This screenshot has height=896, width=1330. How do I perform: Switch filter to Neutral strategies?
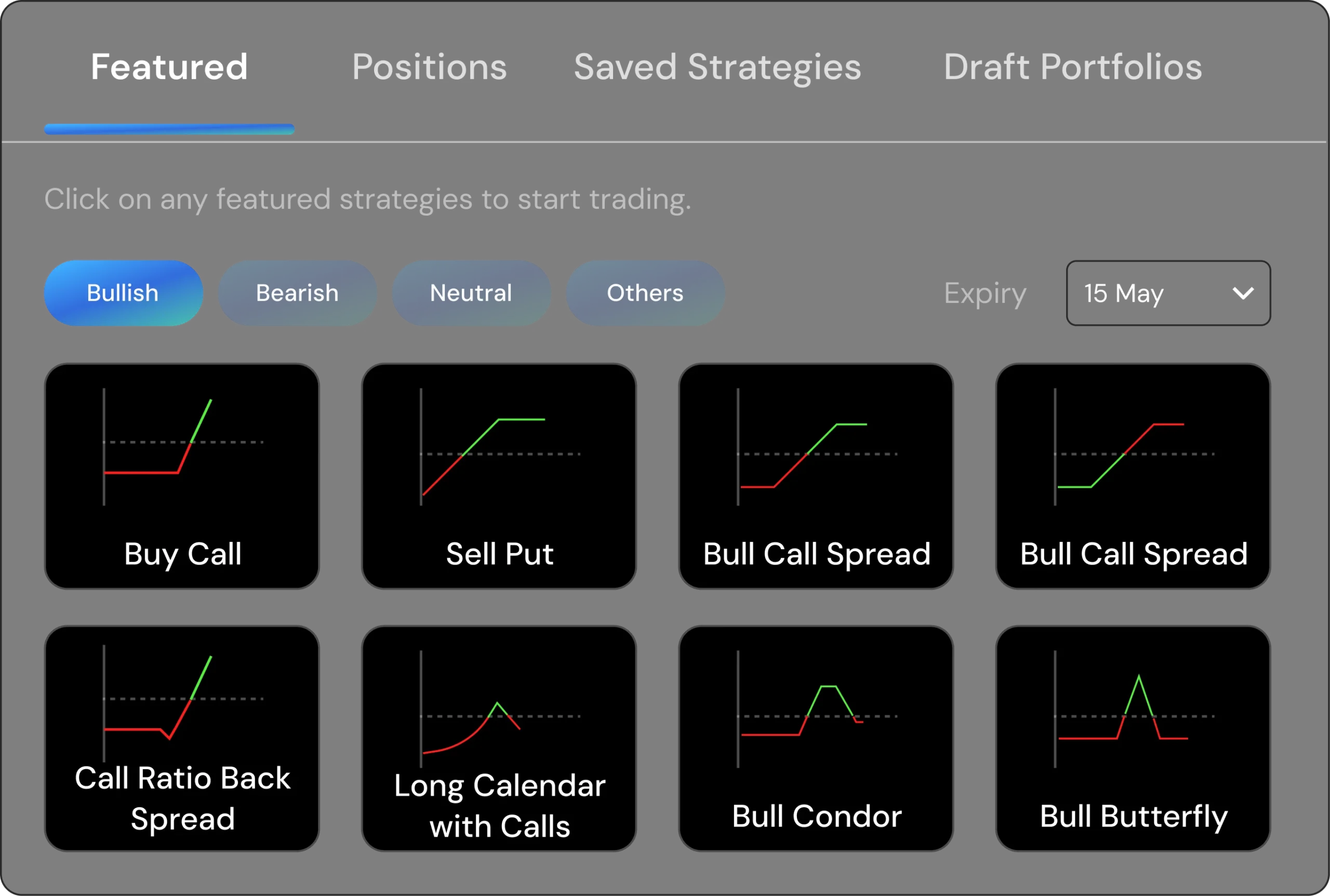point(471,293)
